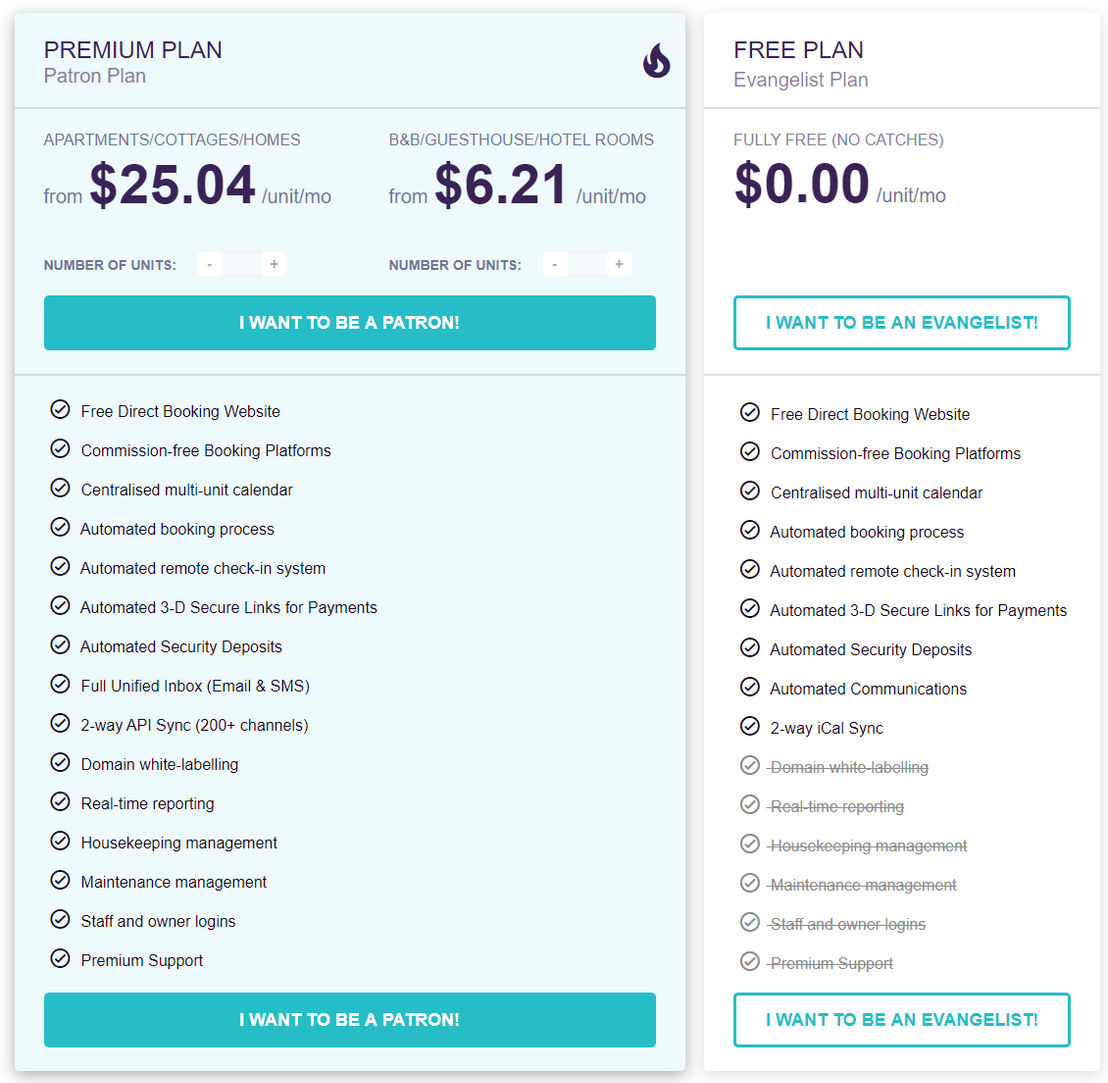Screen dimensions: 1108x1083
Task: Click check icon next to 2-way iCal Sync
Action: click(749, 726)
